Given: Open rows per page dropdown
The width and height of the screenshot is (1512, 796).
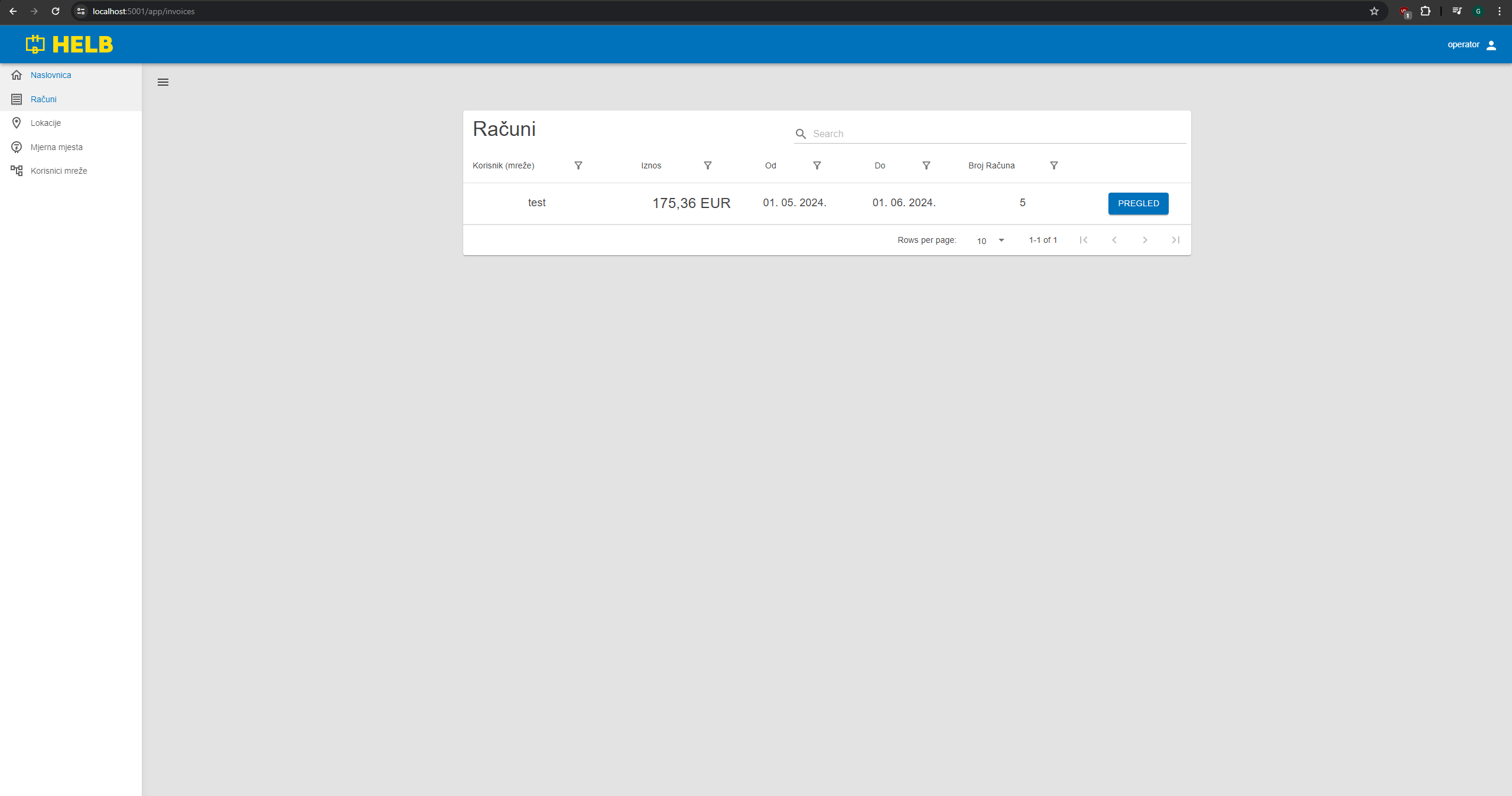Looking at the screenshot, I should (990, 241).
